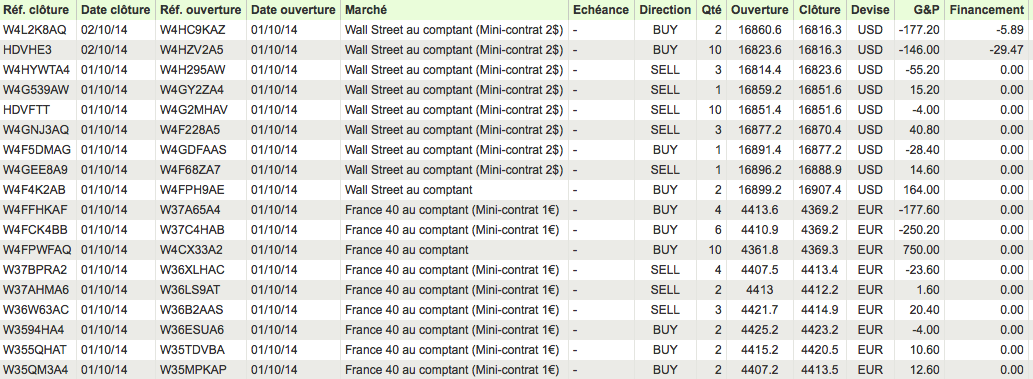Click the opening reference W4GY2ZA4
This screenshot has width=1033, height=379.
click(192, 90)
